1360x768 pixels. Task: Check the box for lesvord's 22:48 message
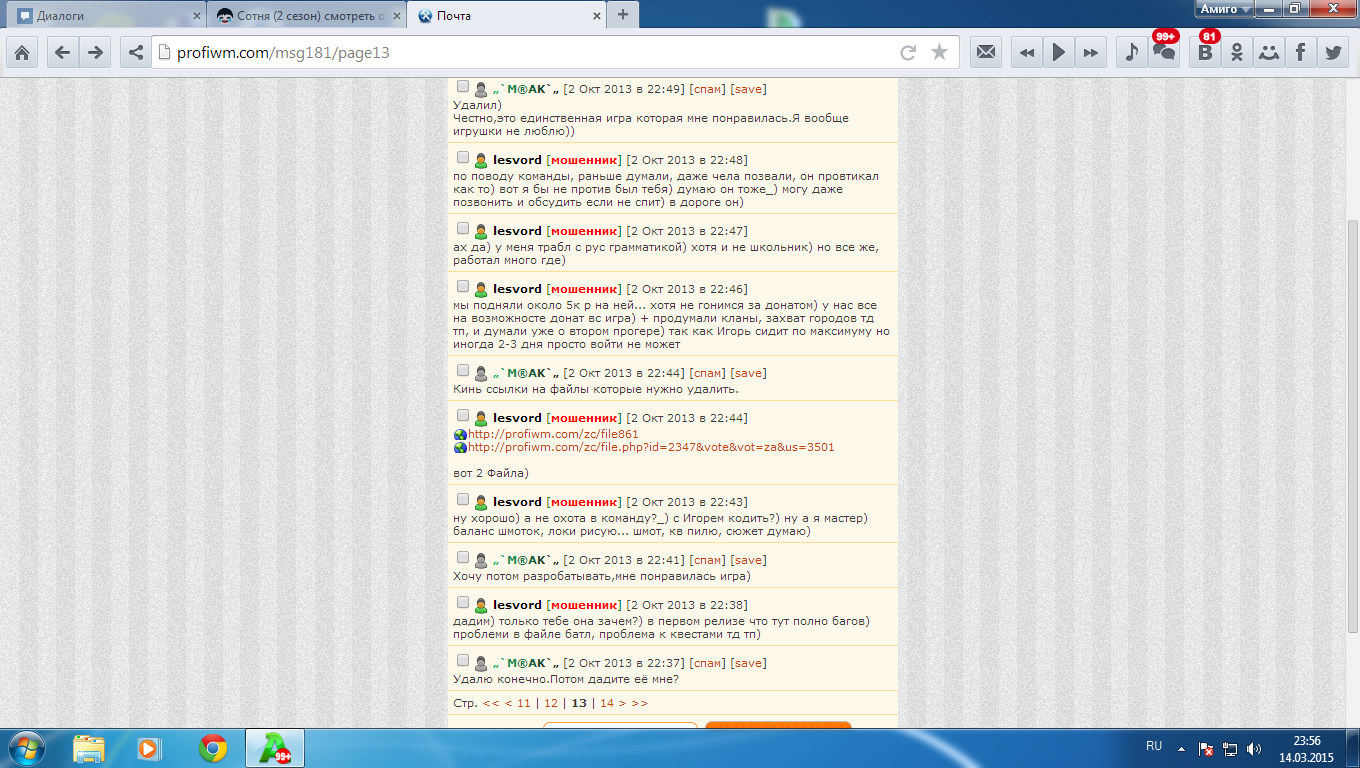[463, 158]
